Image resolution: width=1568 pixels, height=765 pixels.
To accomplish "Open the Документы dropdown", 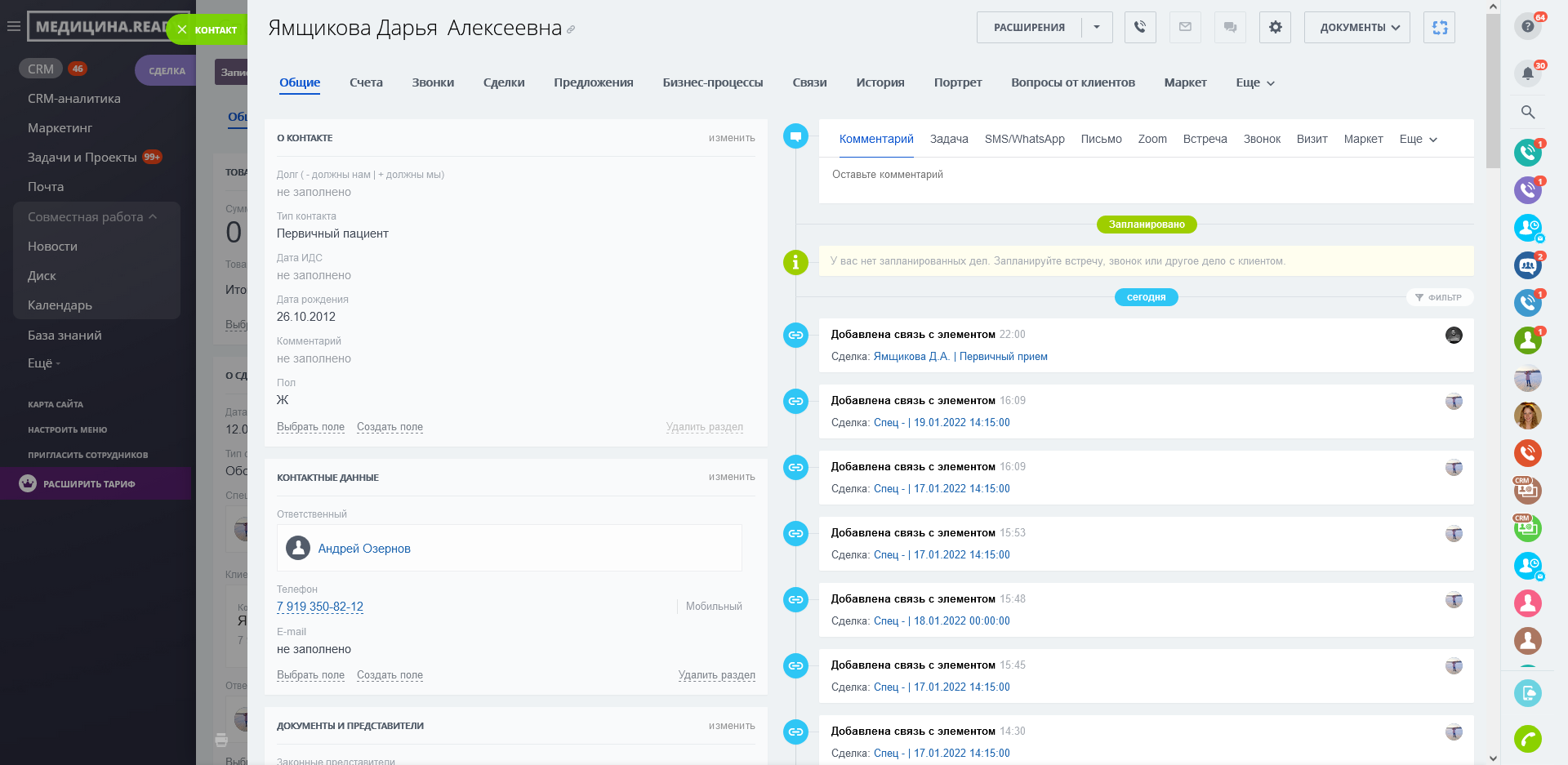I will tap(1356, 27).
